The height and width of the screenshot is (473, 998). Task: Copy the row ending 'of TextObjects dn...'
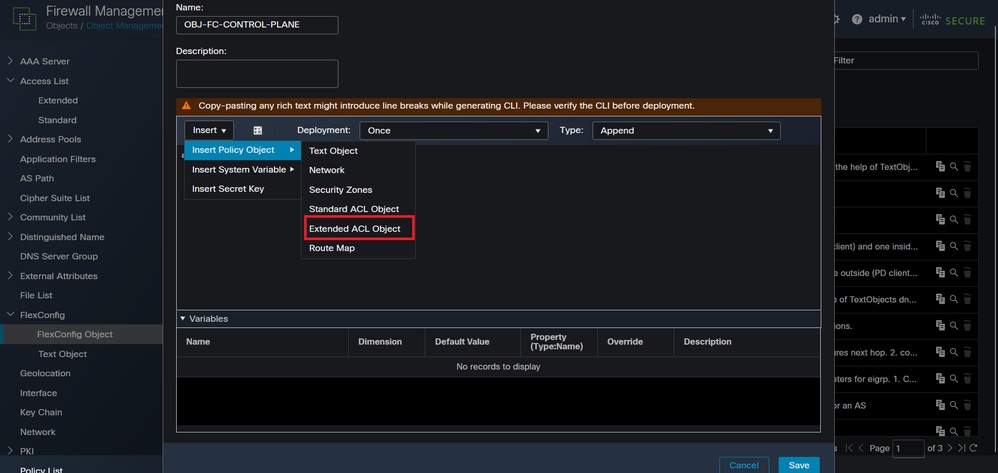[x=940, y=299]
